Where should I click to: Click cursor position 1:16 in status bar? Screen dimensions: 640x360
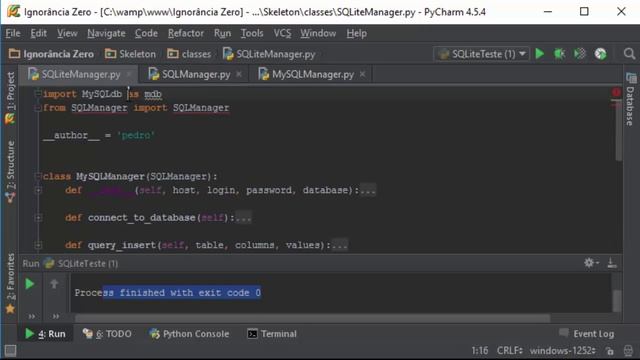click(480, 351)
